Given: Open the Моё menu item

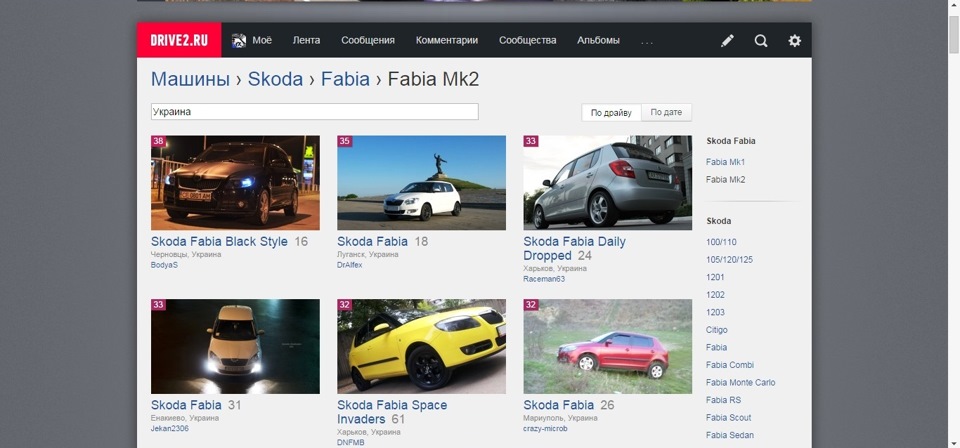Looking at the screenshot, I should pyautogui.click(x=262, y=40).
